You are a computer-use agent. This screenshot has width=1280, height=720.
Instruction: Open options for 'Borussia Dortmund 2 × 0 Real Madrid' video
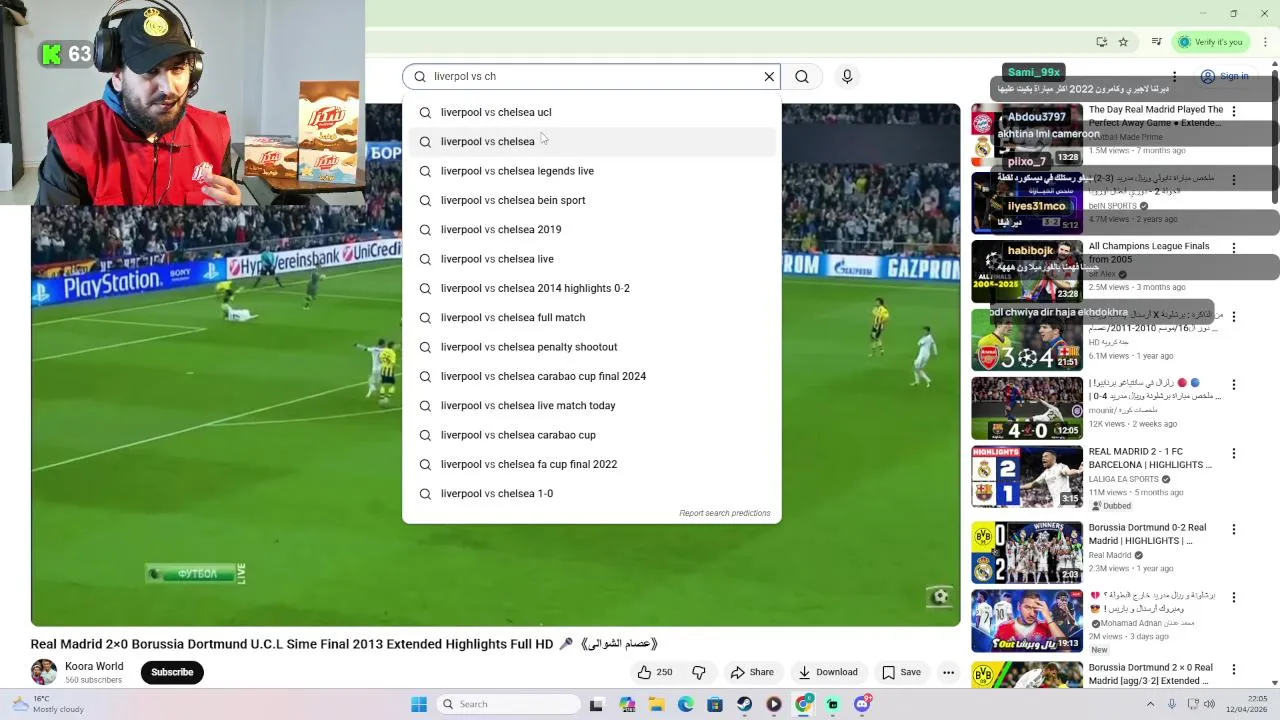click(x=1234, y=669)
